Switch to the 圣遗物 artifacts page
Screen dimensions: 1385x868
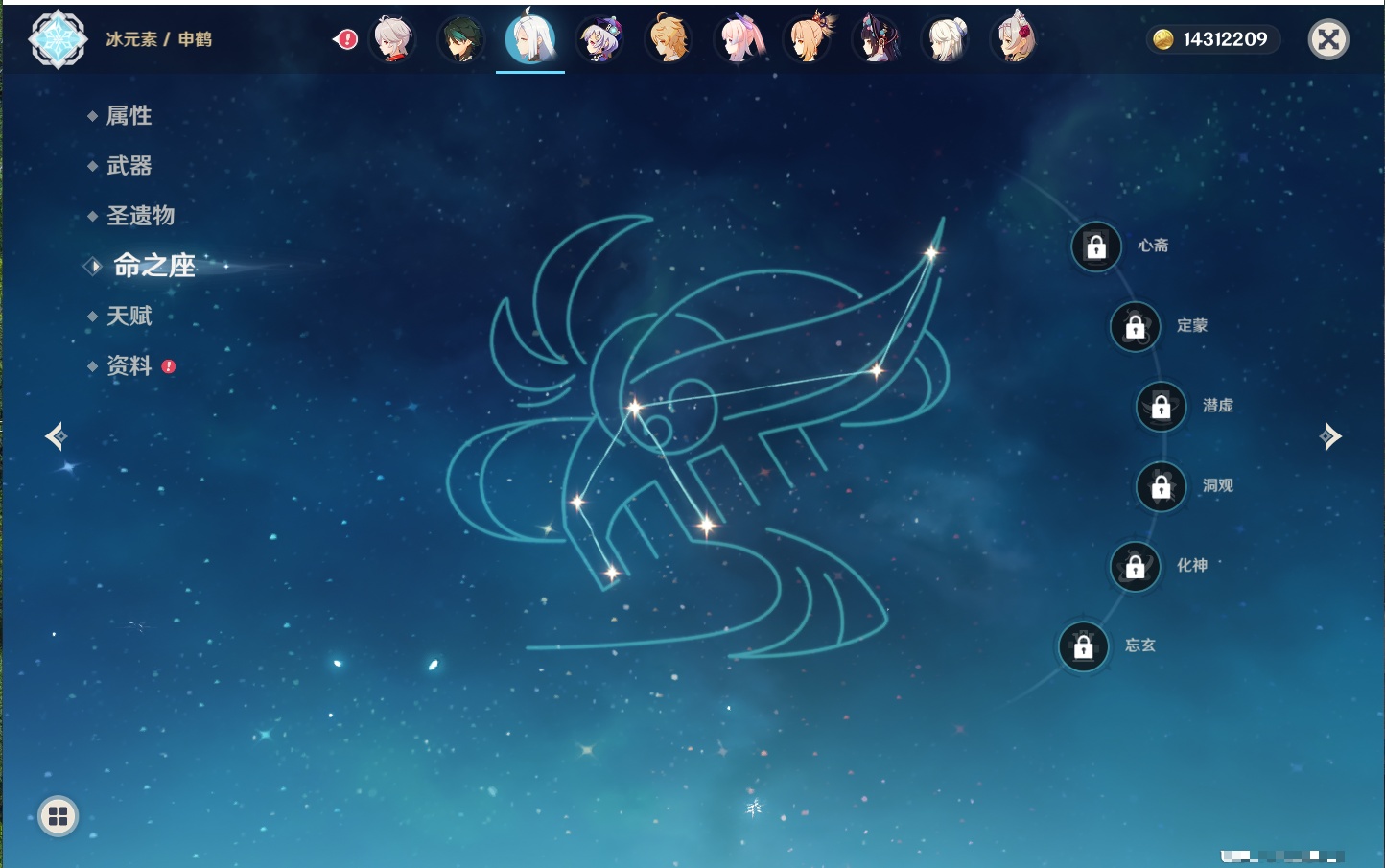pos(140,216)
